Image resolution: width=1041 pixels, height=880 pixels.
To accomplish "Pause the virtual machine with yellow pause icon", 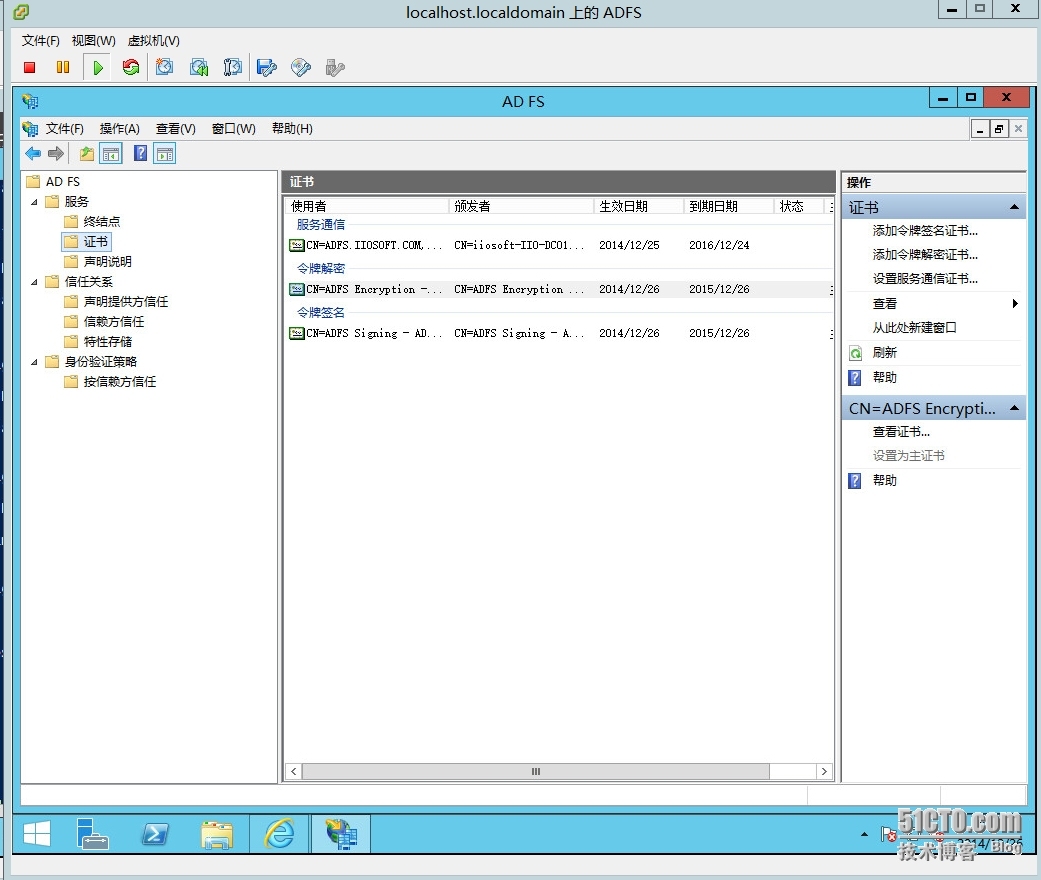I will tap(63, 67).
